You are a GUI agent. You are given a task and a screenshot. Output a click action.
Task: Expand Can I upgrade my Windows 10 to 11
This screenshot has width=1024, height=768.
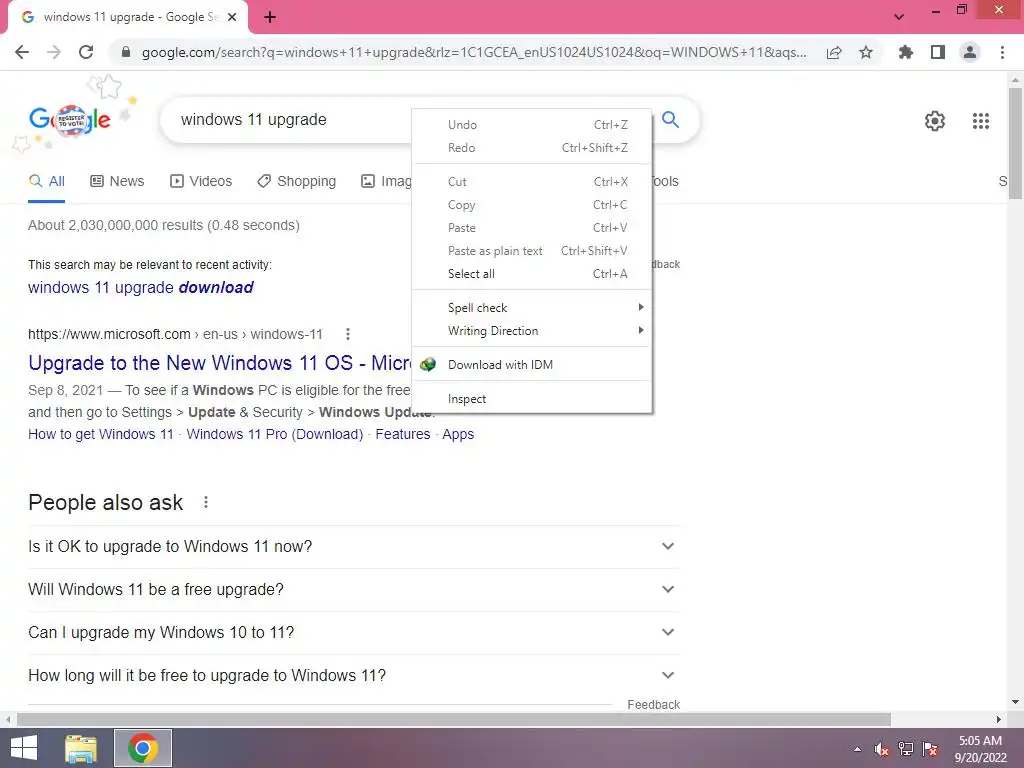click(354, 633)
